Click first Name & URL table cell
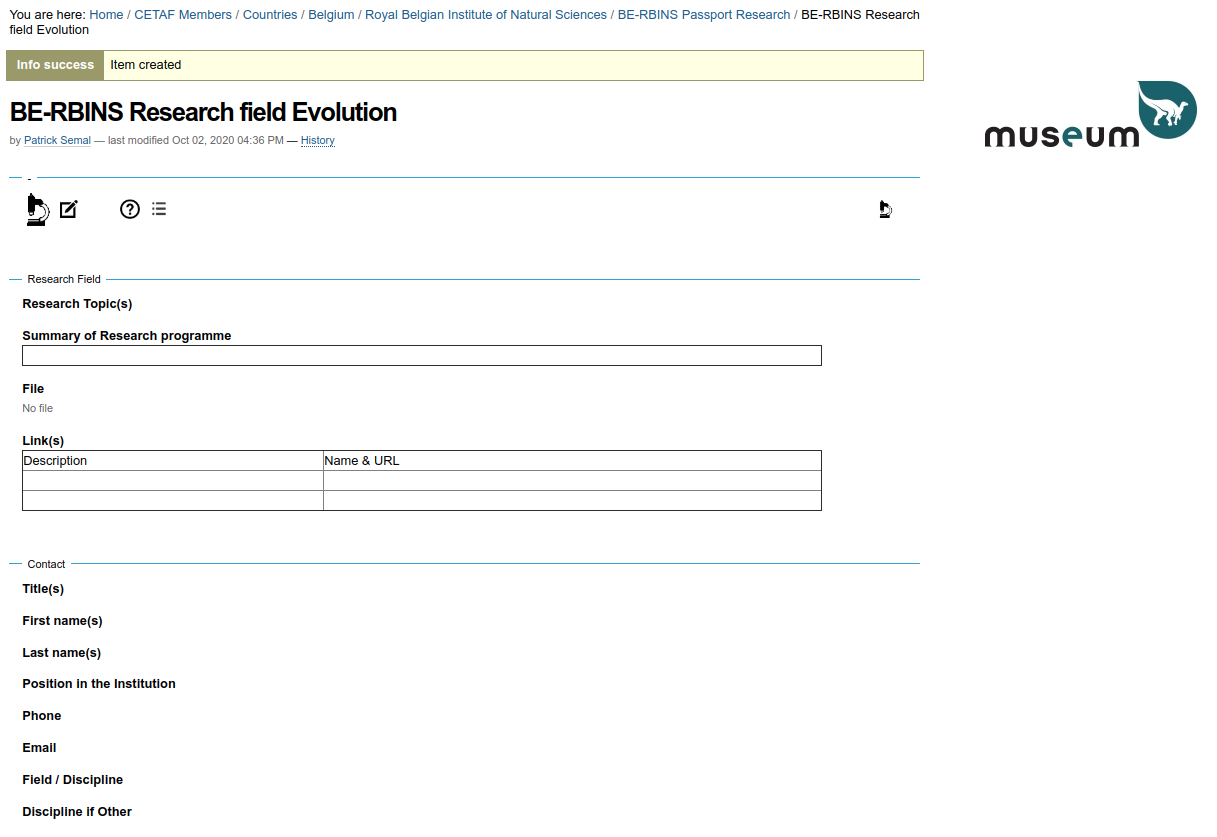This screenshot has height=837, width=1217. click(572, 481)
